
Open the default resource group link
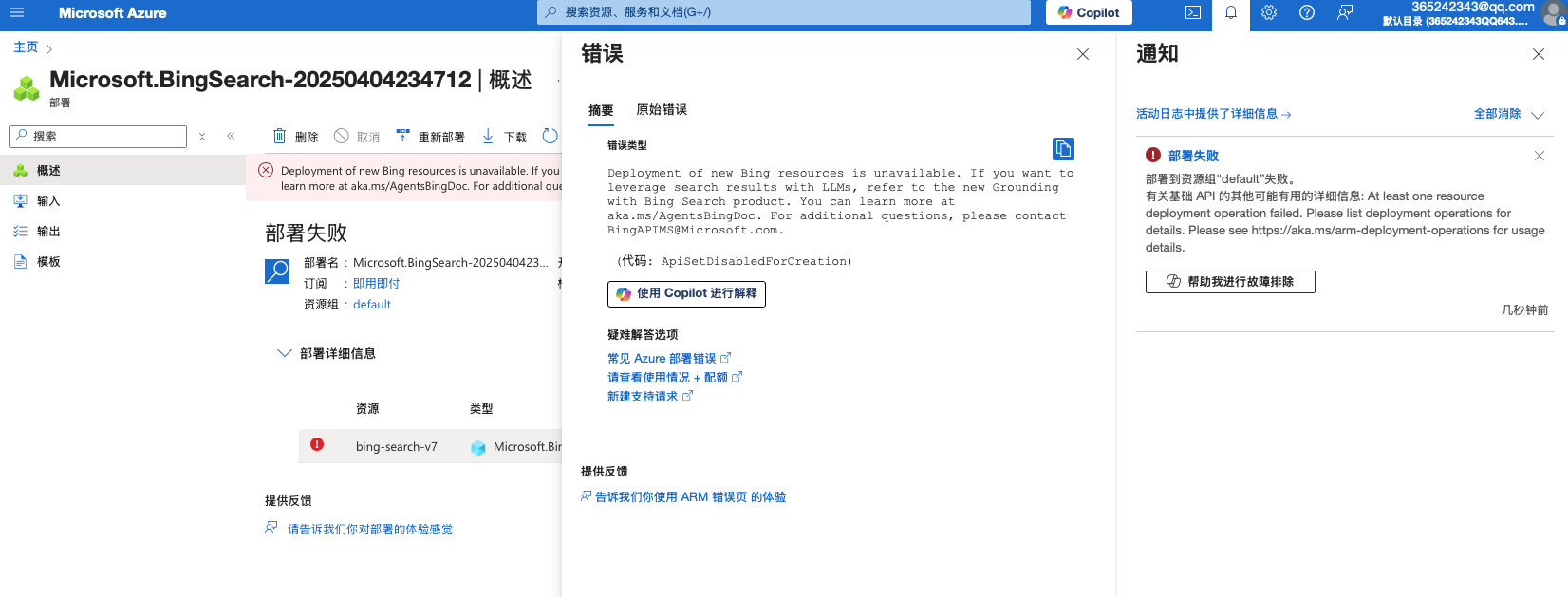tap(372, 305)
